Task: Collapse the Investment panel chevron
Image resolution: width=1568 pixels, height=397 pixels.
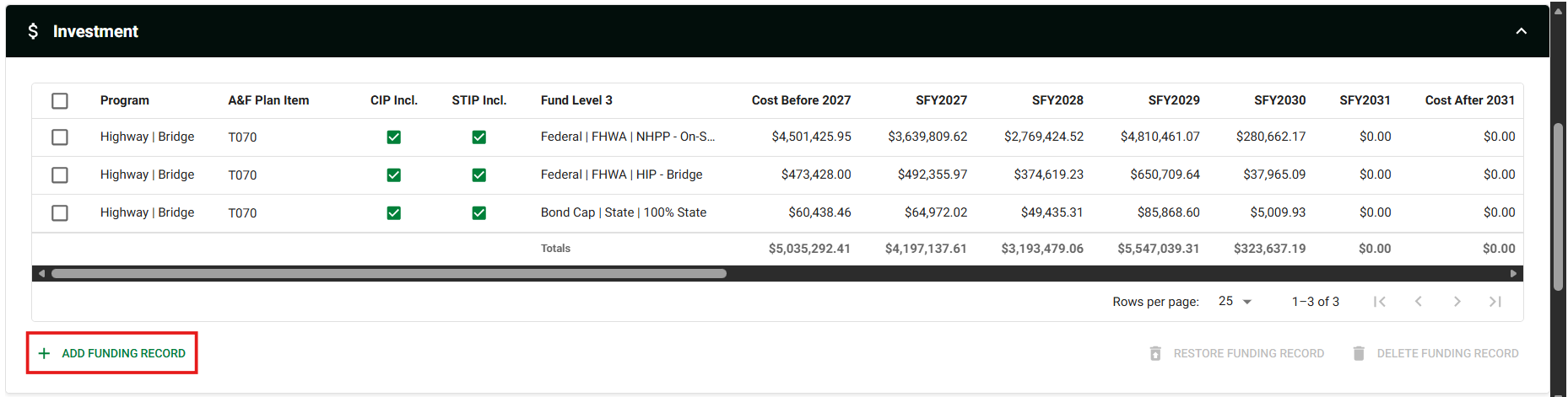Action: [1521, 31]
